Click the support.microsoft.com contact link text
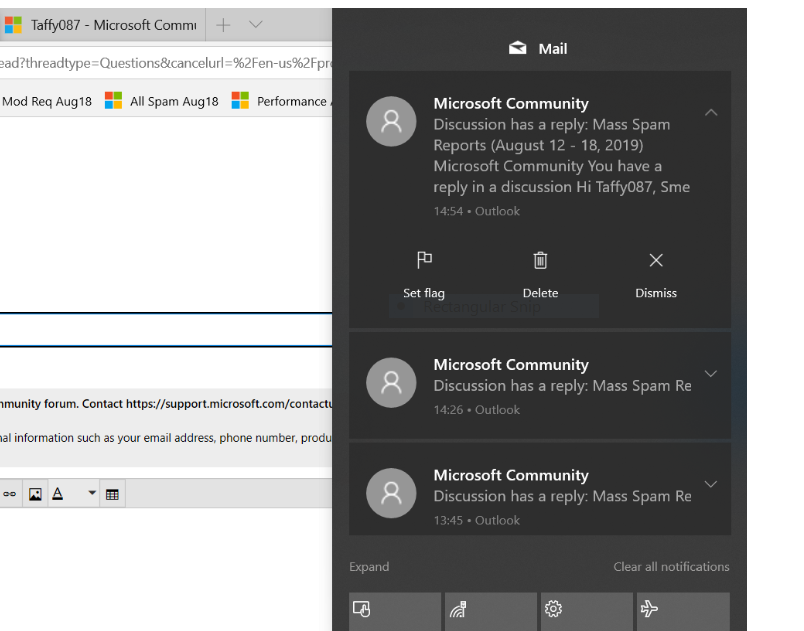The width and height of the screenshot is (804, 631). tap(229, 404)
